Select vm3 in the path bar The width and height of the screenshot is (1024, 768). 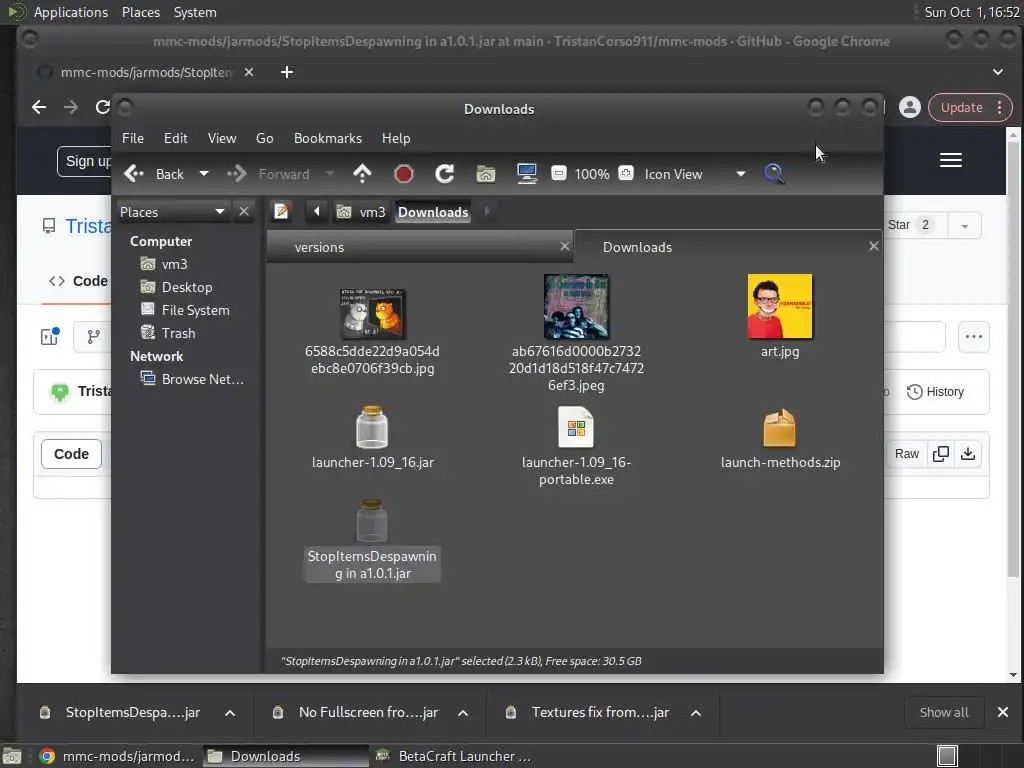pyautogui.click(x=361, y=212)
